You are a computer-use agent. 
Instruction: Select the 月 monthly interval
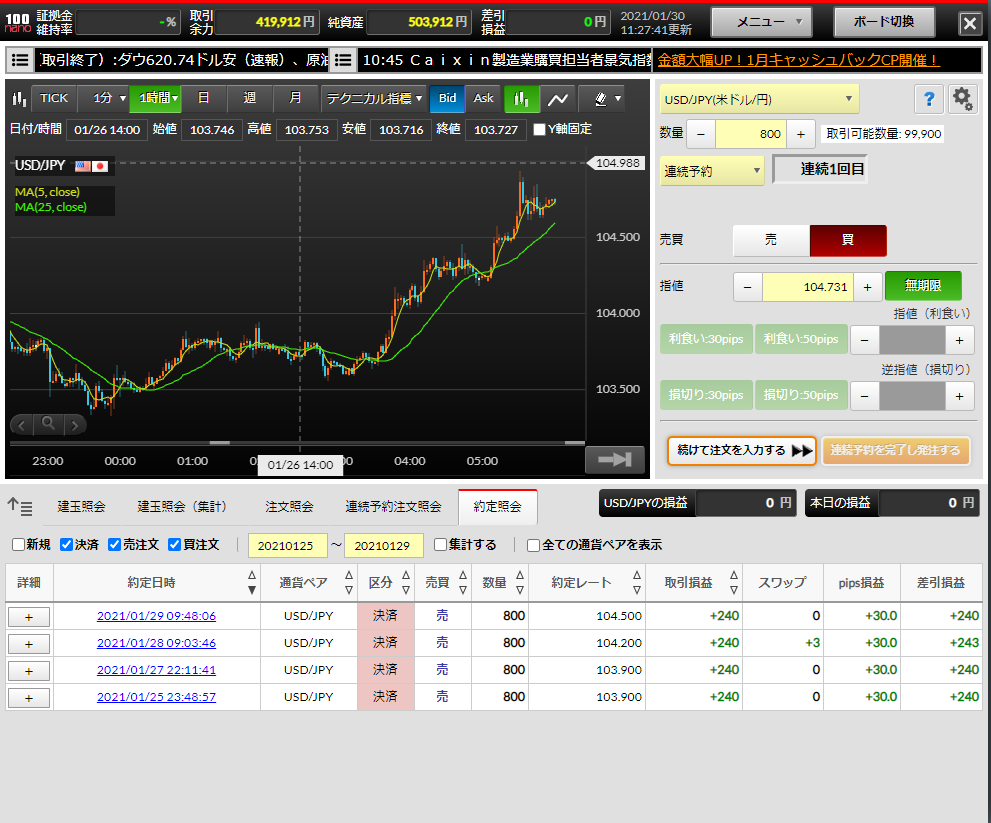(295, 99)
